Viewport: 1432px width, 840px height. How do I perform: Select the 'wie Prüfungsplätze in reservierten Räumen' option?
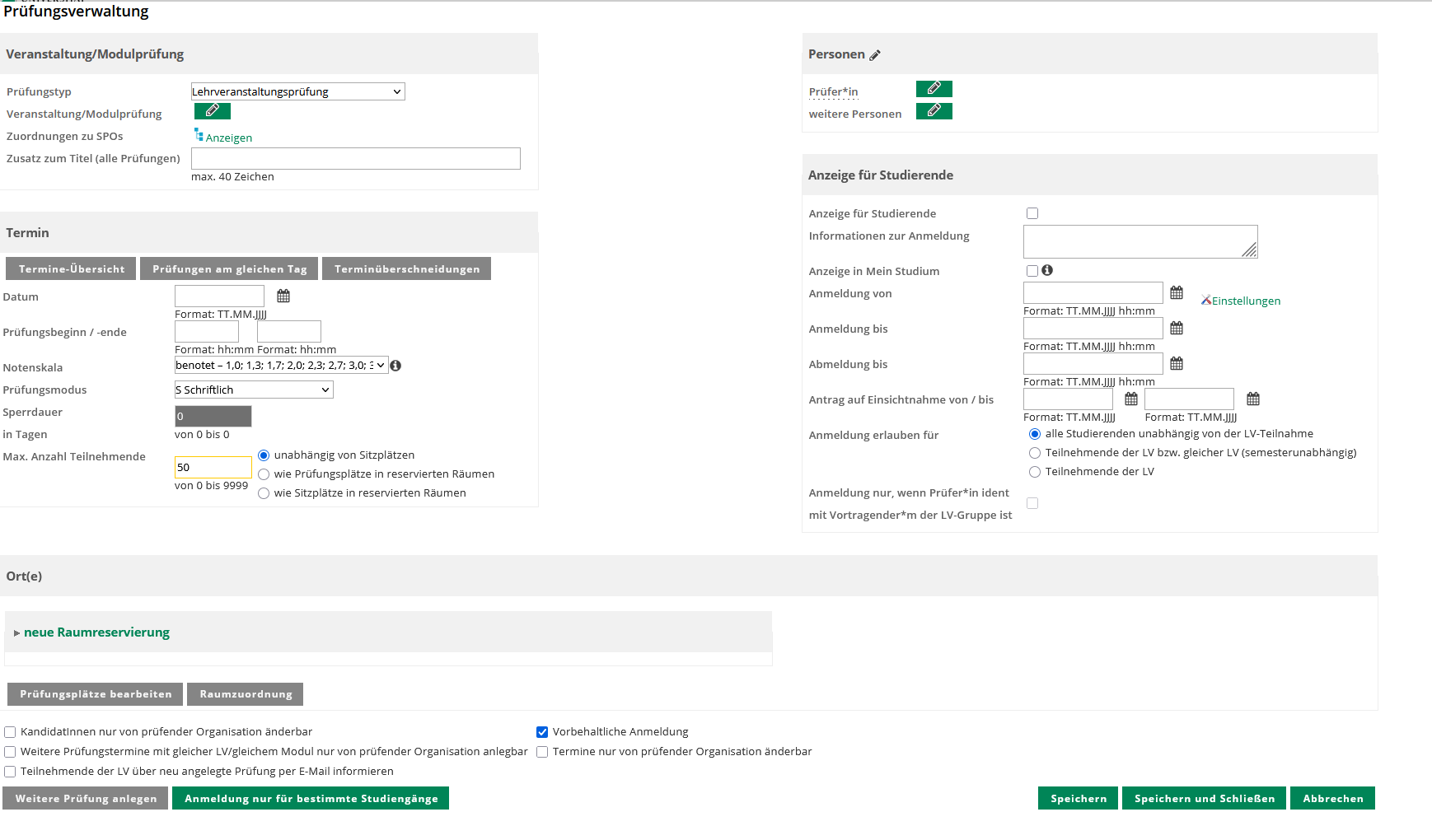click(x=264, y=474)
